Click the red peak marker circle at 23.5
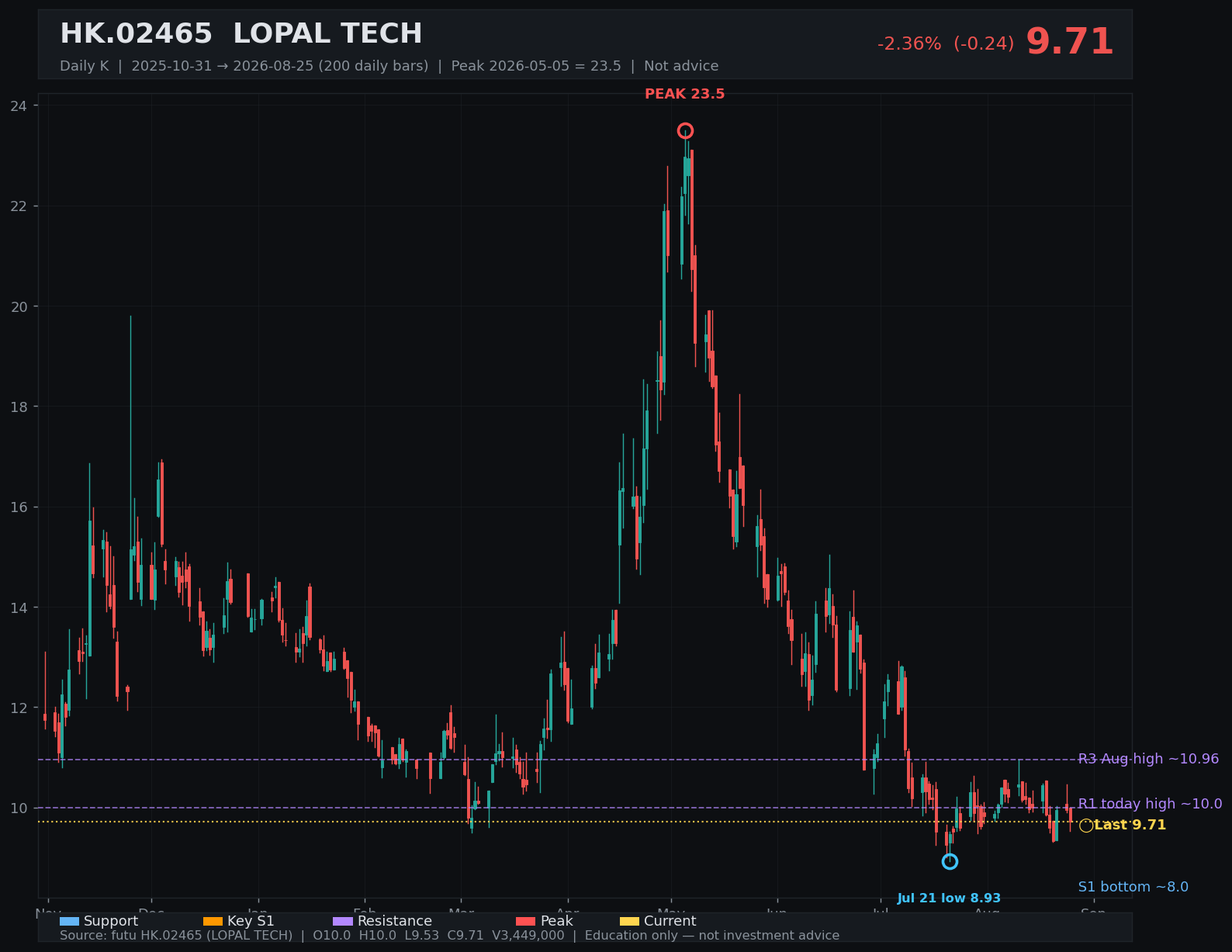1232x952 pixels. tap(685, 130)
